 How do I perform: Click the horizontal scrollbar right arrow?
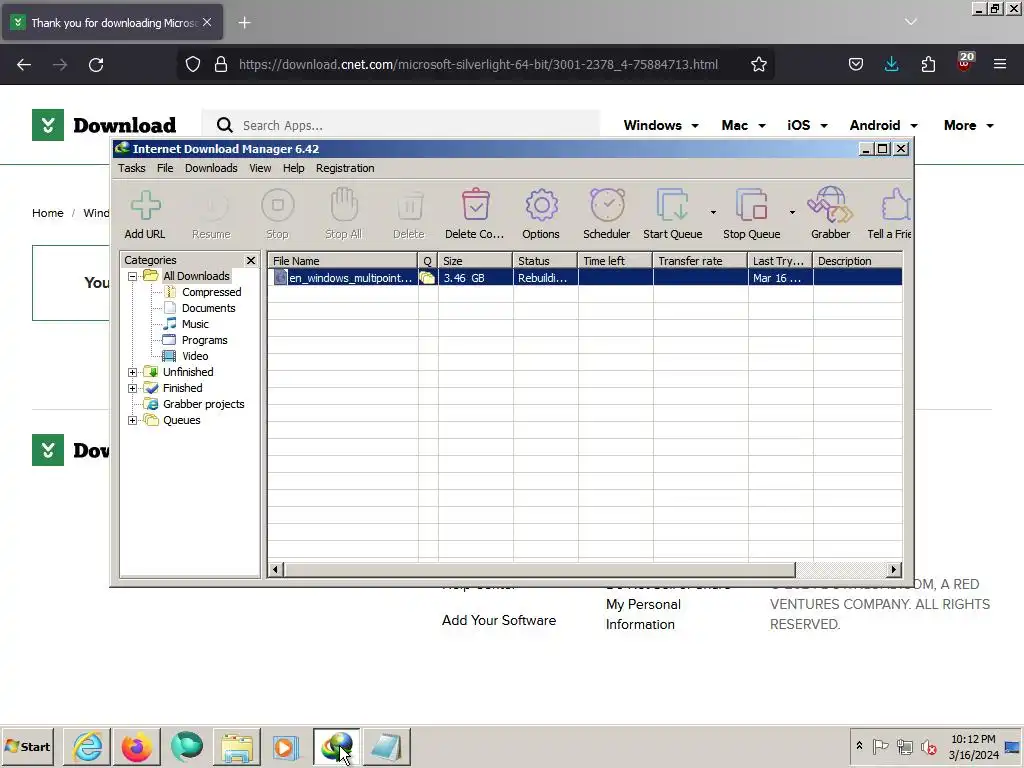pyautogui.click(x=894, y=569)
